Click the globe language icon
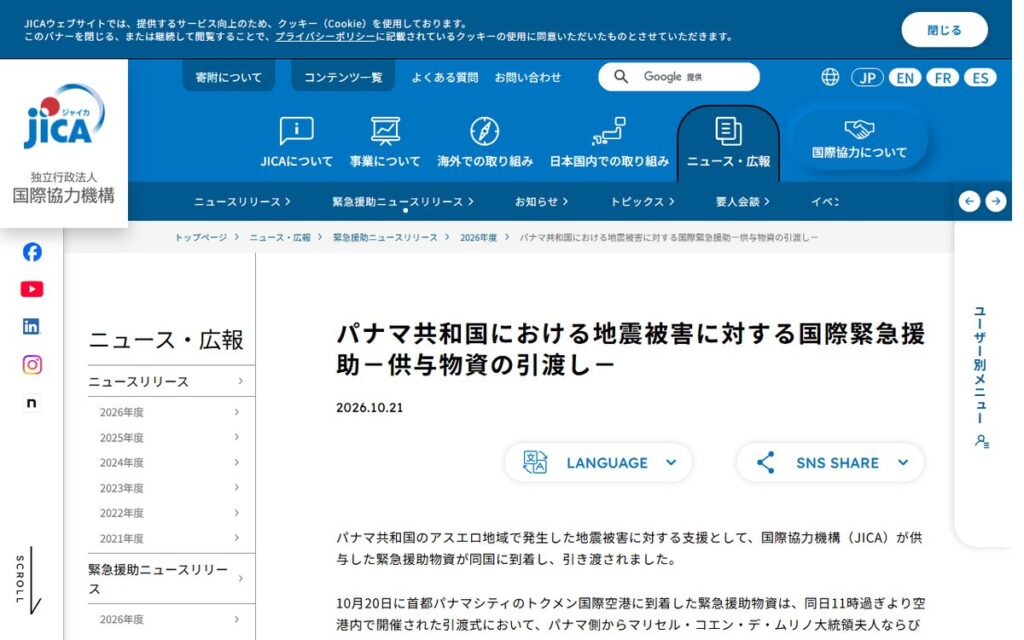The image size is (1024, 640). point(830,77)
